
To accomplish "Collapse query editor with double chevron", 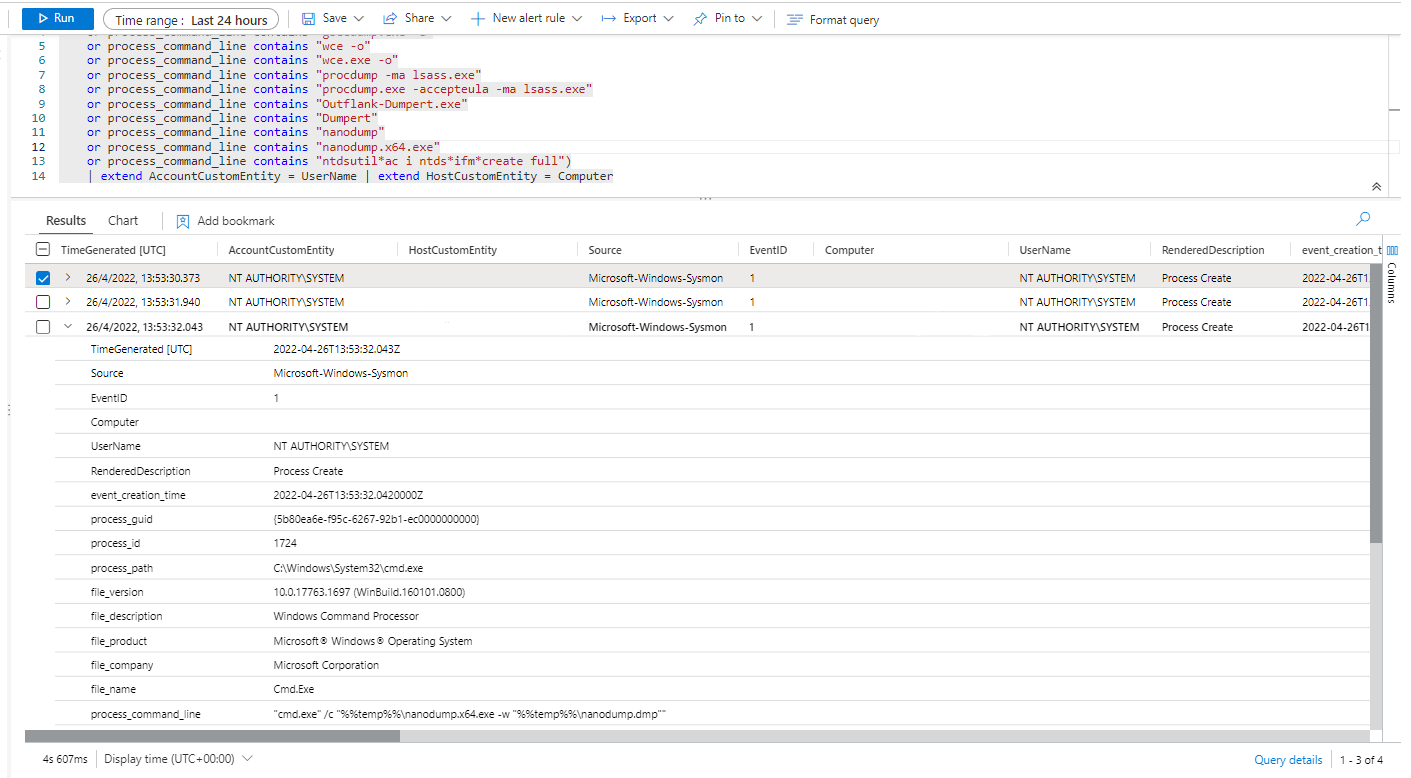I will click(x=1376, y=187).
